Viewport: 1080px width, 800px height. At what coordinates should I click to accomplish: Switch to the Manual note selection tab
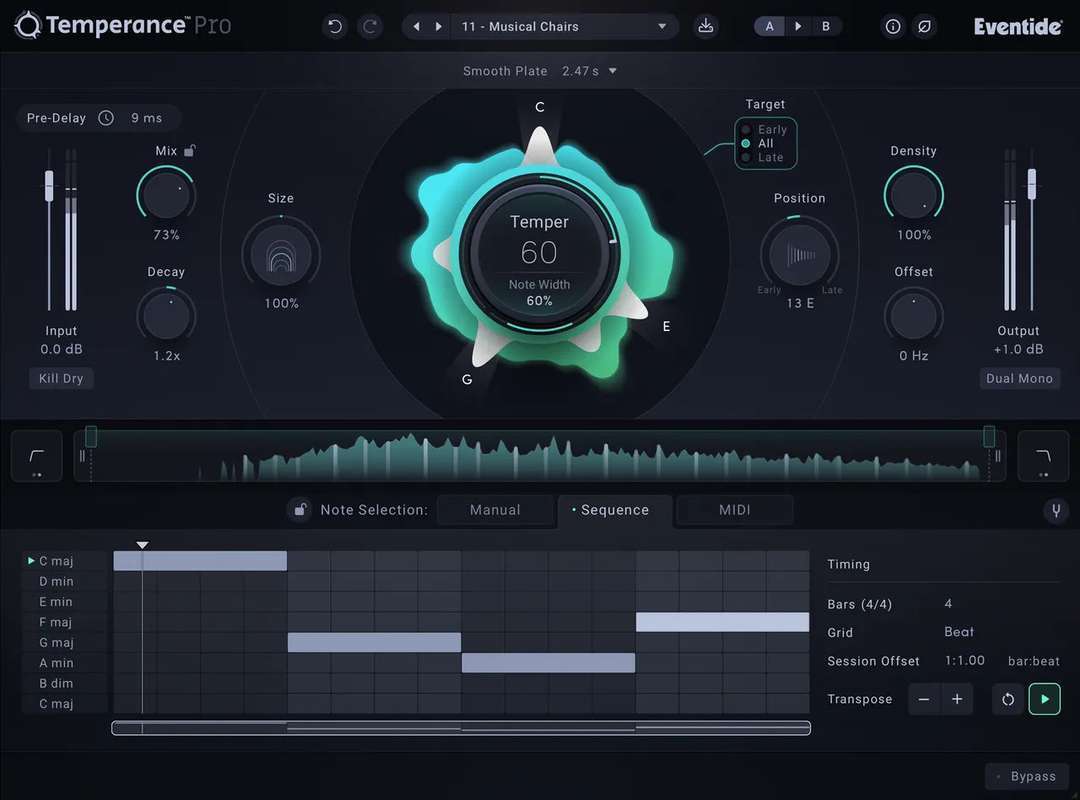[x=495, y=510]
